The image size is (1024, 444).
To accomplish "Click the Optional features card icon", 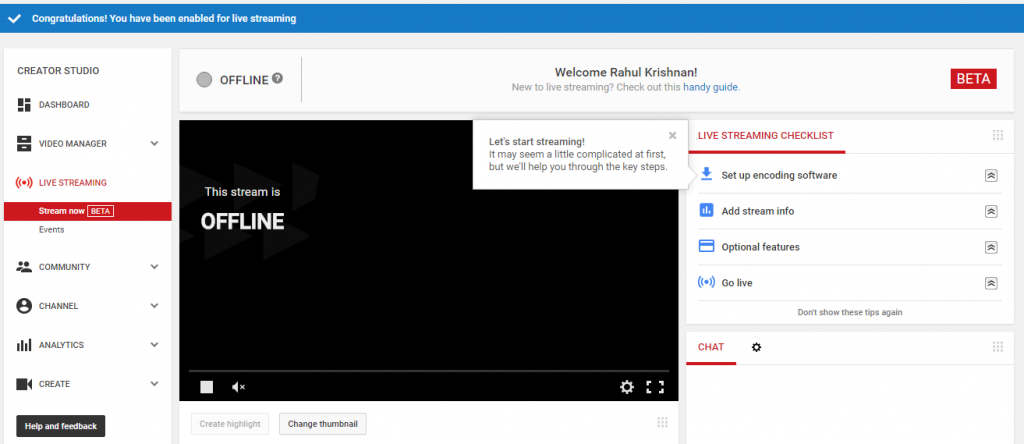I will pos(706,246).
